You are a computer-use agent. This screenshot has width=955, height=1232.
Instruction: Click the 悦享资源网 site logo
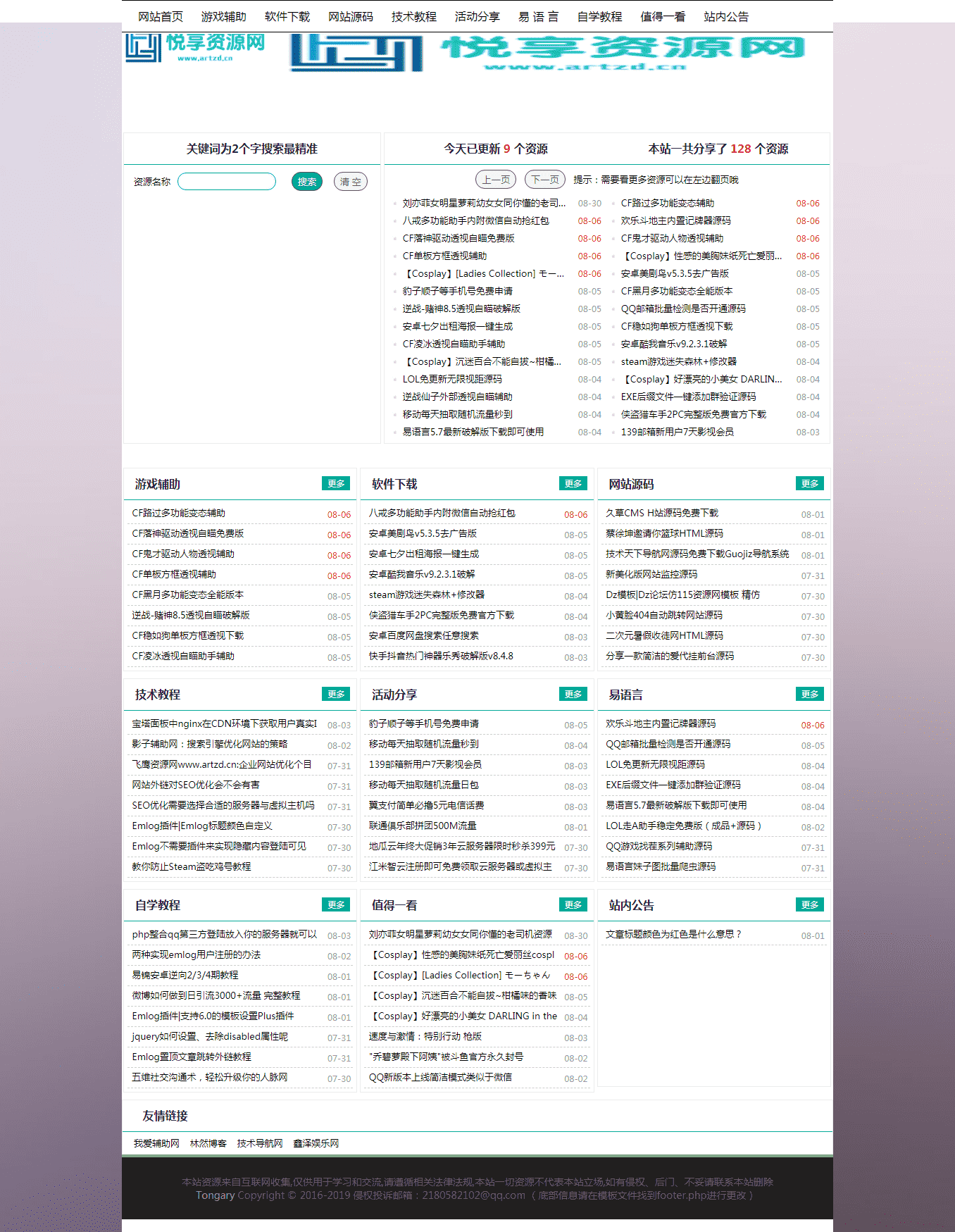(195, 48)
